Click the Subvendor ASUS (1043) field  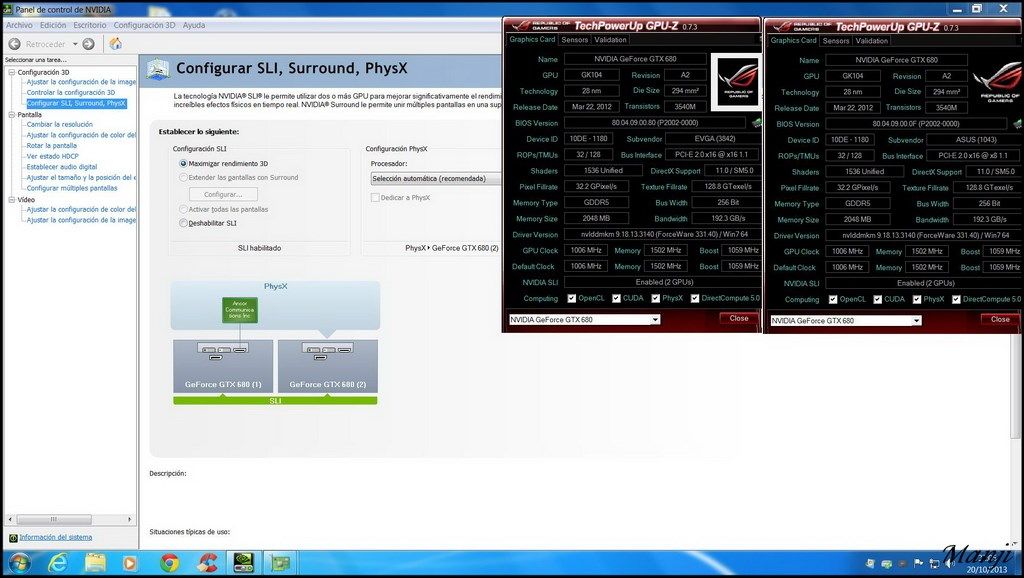(x=975, y=140)
